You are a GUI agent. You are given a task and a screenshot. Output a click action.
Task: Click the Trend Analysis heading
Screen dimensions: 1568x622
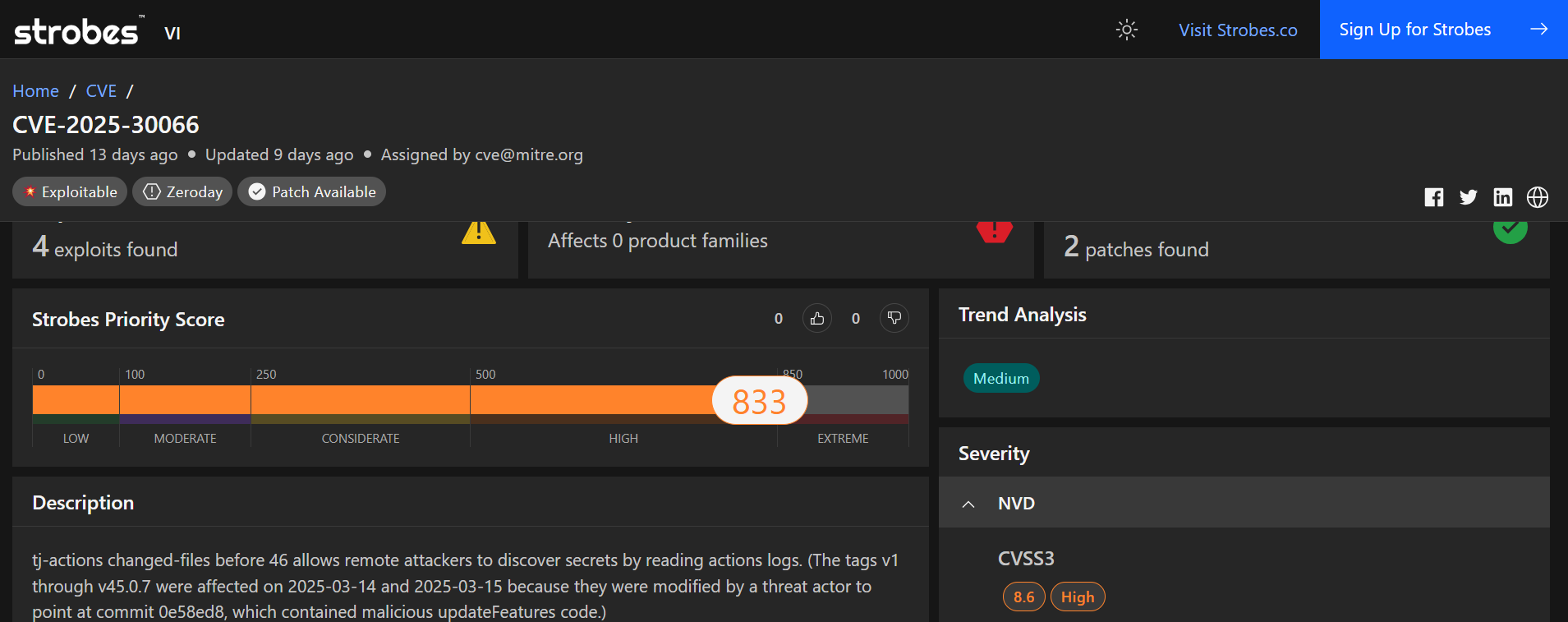pos(1022,315)
